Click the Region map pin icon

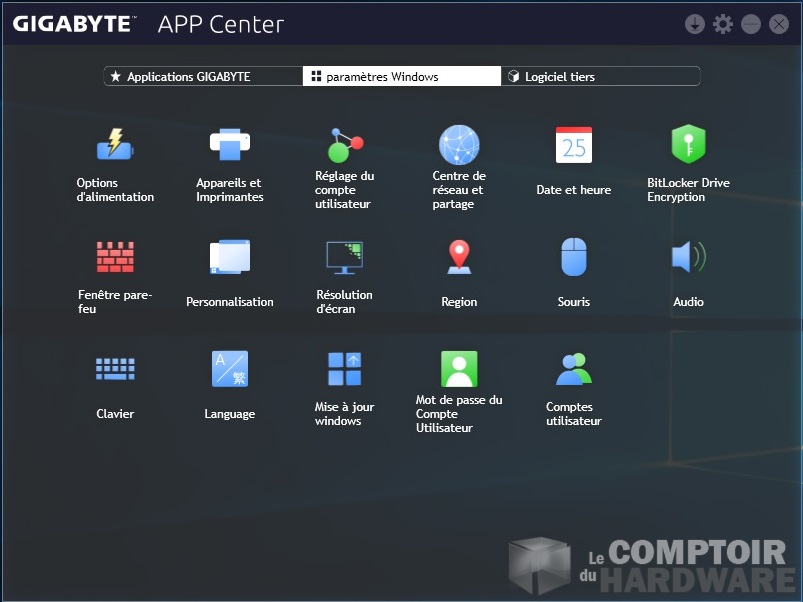pyautogui.click(x=459, y=257)
